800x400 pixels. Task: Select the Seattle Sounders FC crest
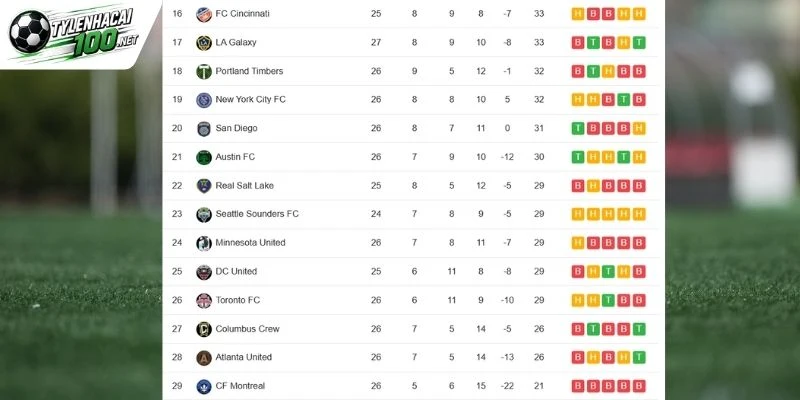click(x=204, y=214)
